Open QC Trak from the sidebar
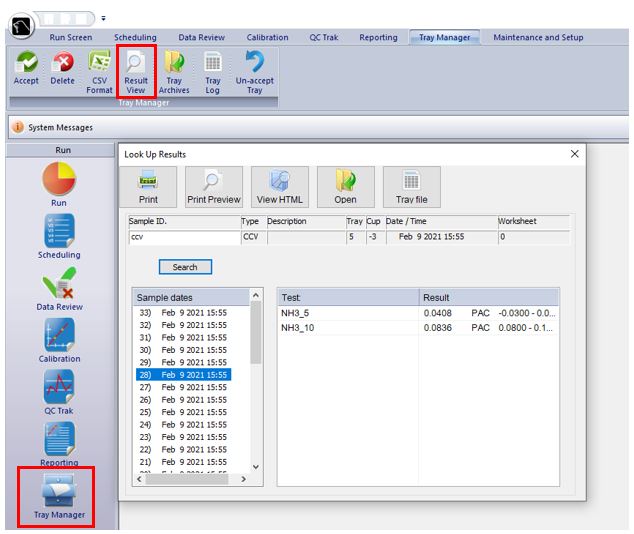The height and width of the screenshot is (534, 634). [59, 392]
